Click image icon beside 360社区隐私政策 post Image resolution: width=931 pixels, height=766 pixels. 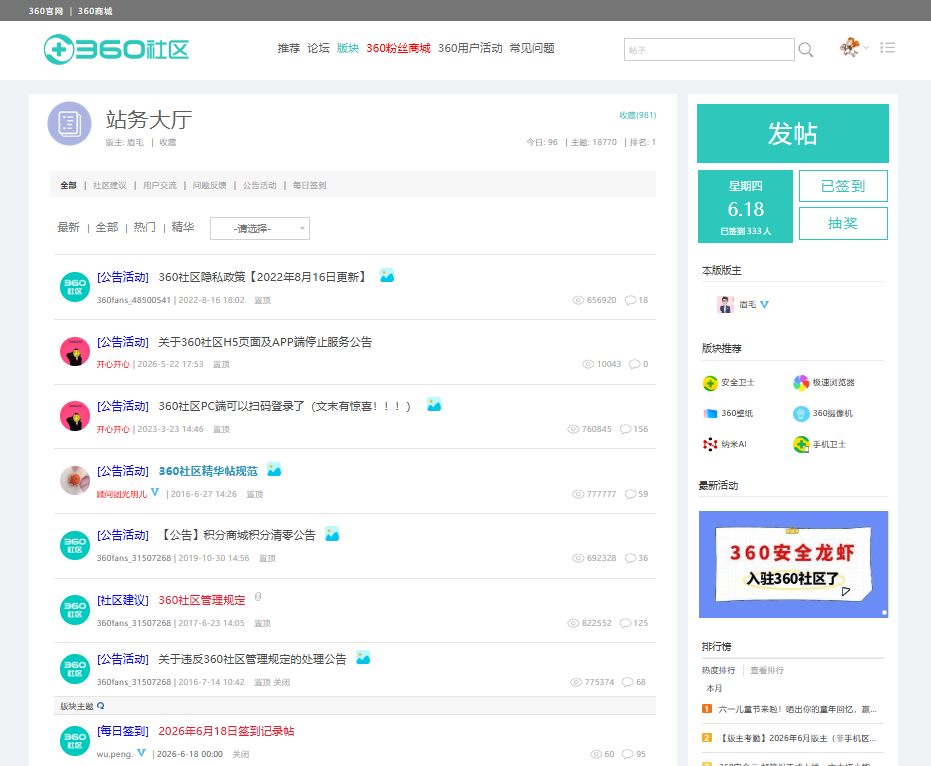coord(387,276)
